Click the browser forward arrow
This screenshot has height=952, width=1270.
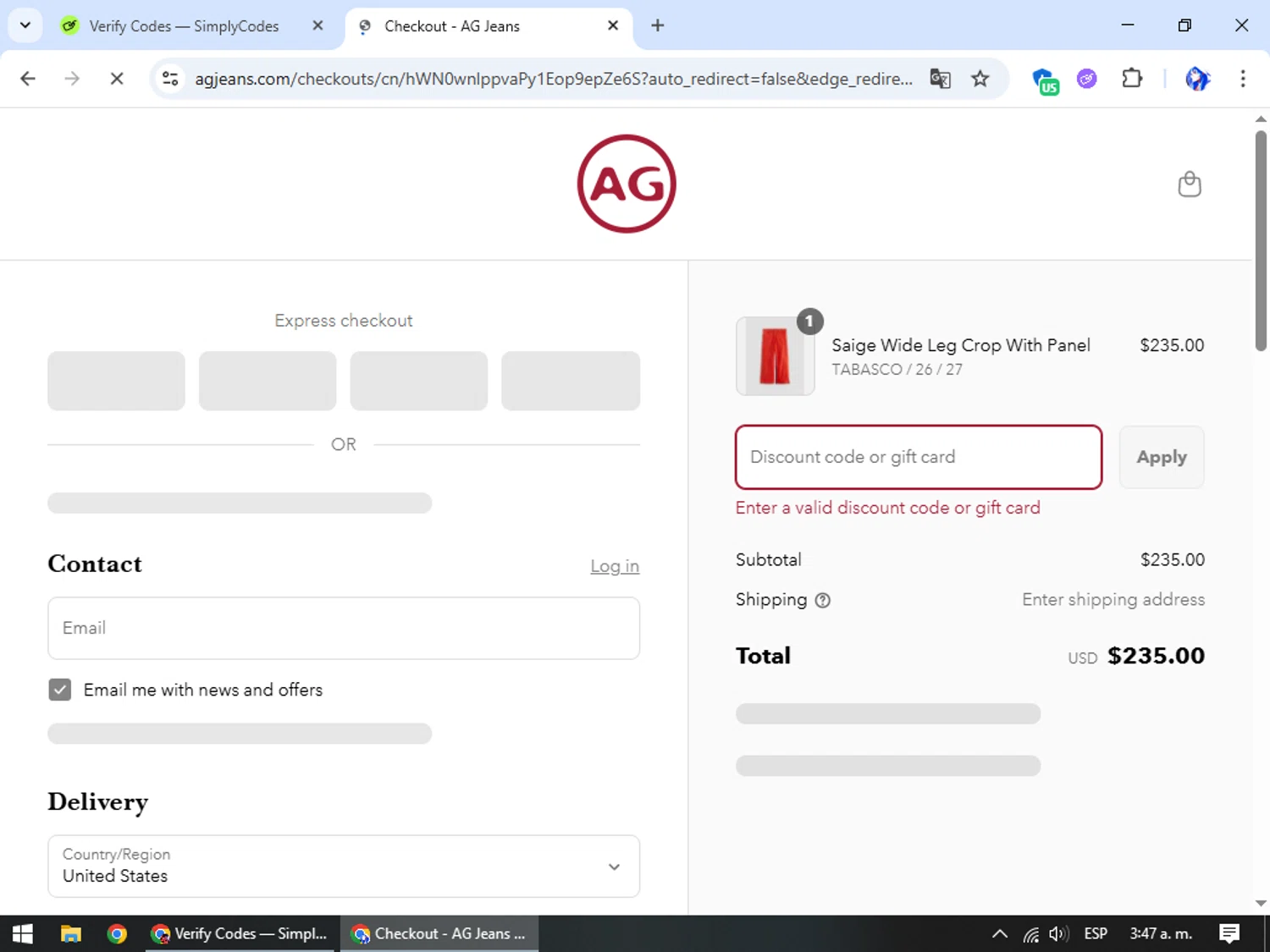(x=72, y=79)
